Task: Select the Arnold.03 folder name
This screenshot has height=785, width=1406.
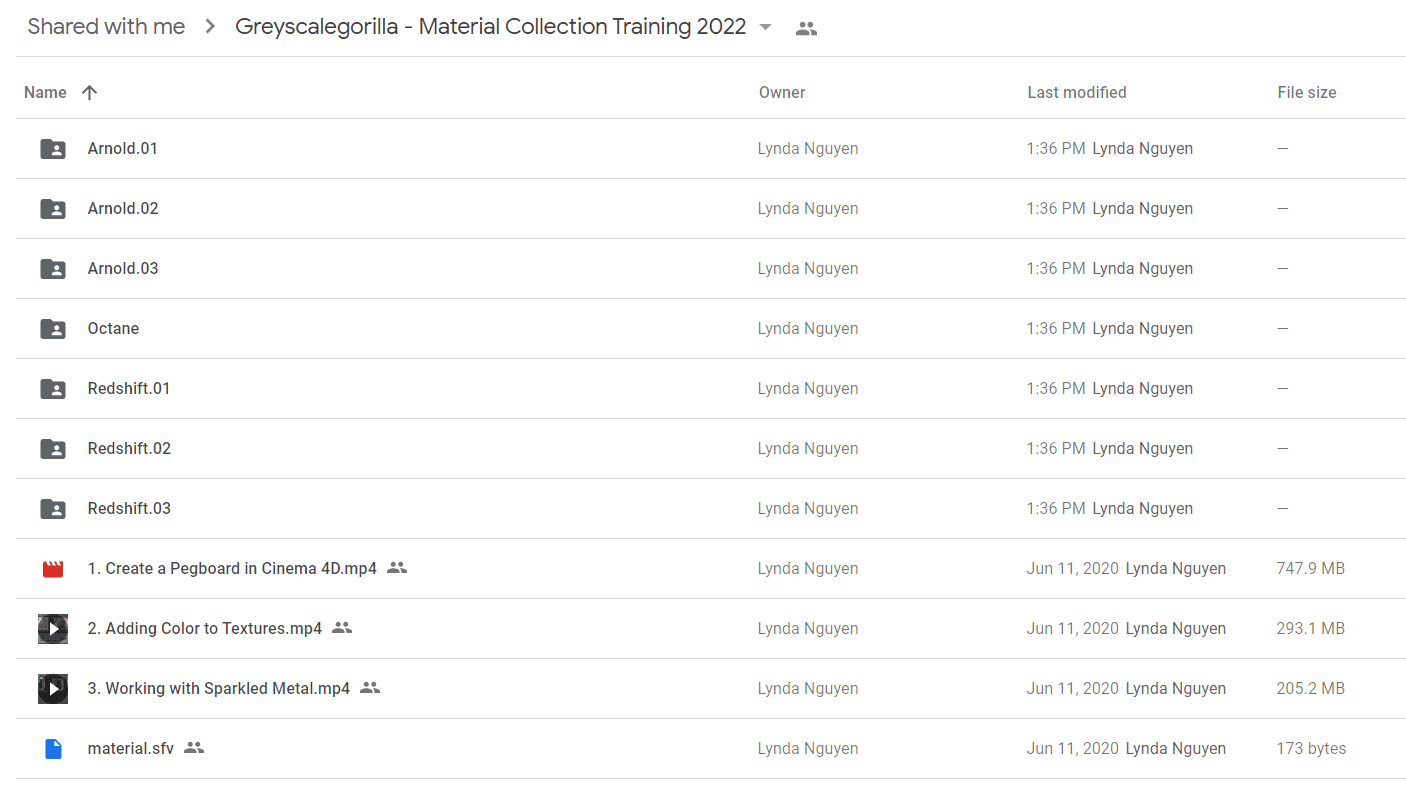Action: coord(123,269)
